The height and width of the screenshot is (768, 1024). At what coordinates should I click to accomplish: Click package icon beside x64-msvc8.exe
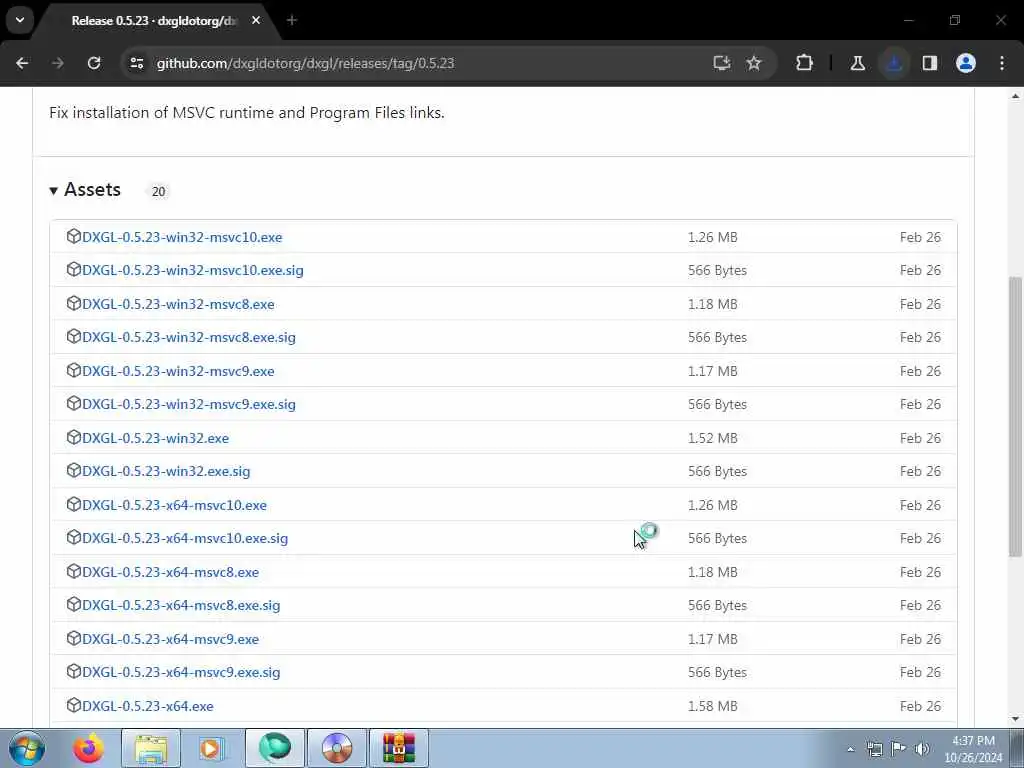74,571
